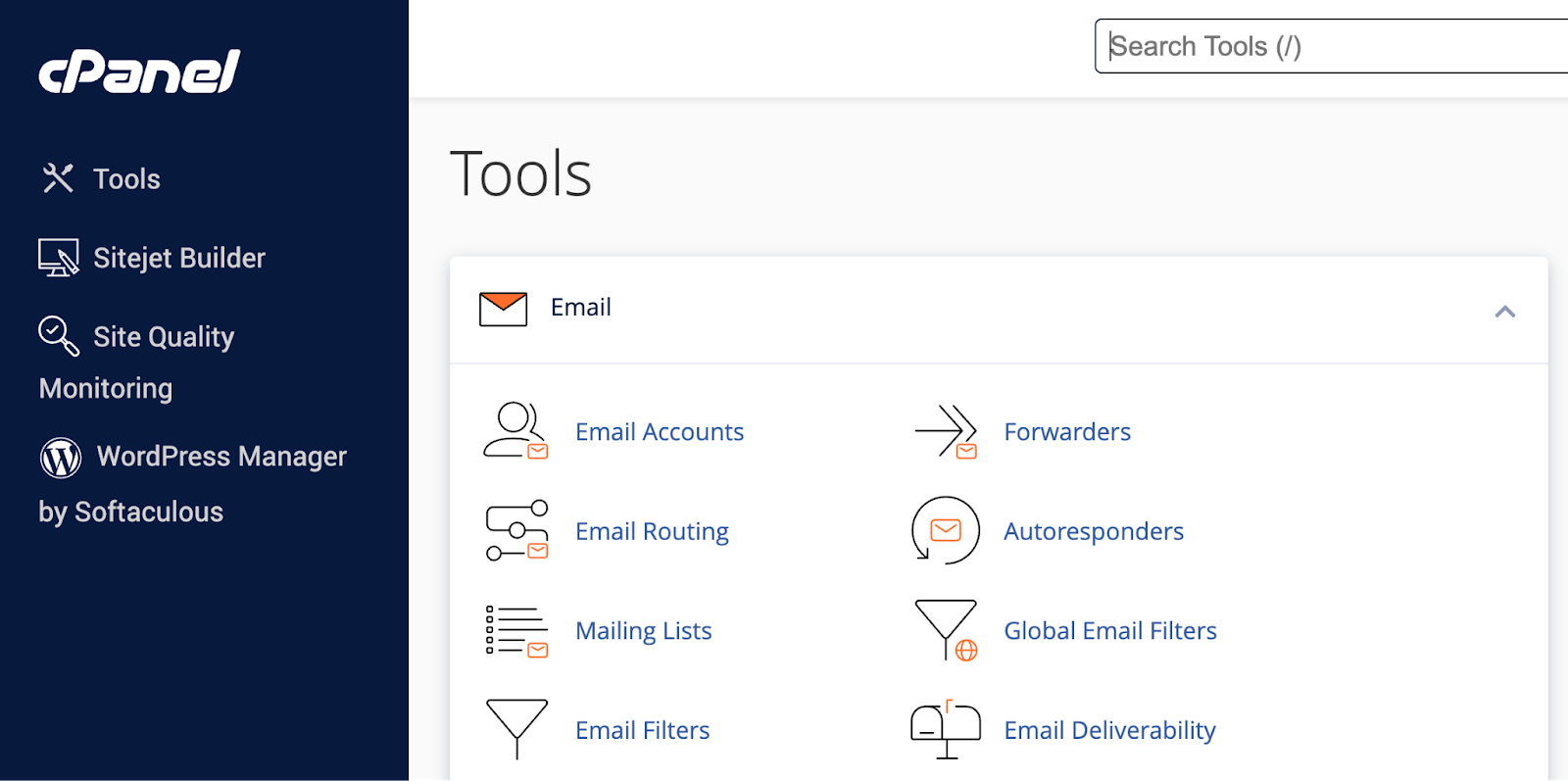This screenshot has width=1568, height=781.
Task: Open Global Email Filters link
Action: coord(1110,630)
